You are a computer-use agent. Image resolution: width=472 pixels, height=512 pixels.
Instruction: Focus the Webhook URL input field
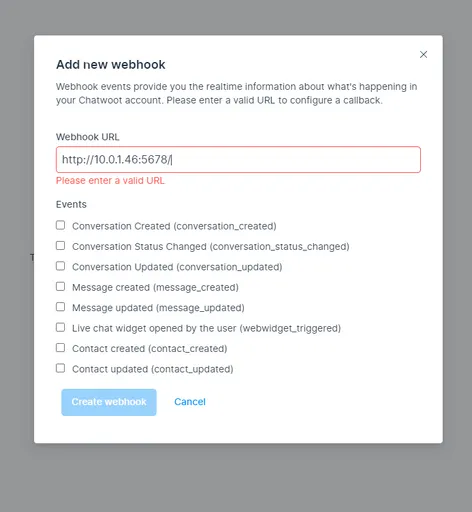coord(238,159)
